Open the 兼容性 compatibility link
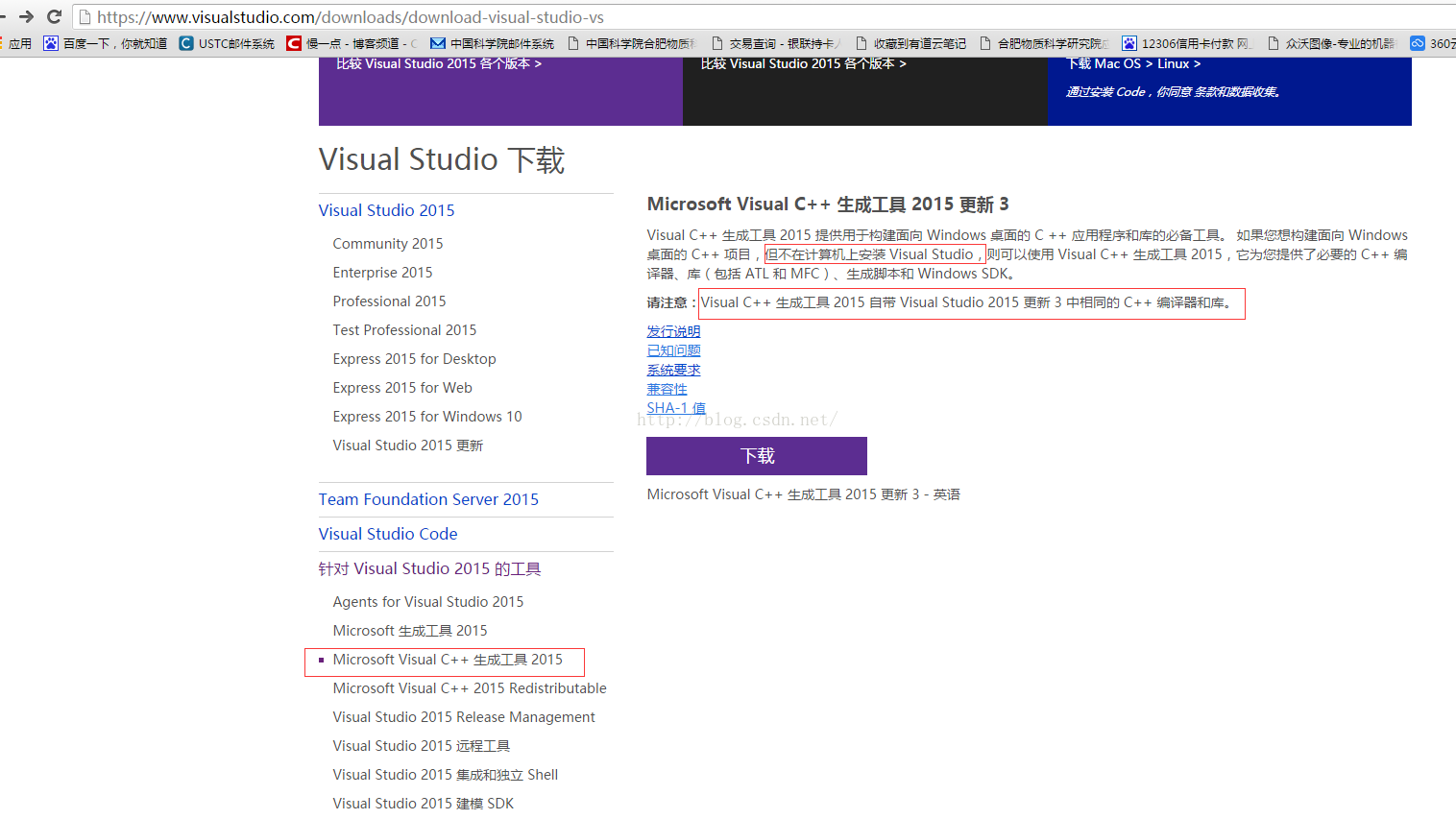This screenshot has height=819, width=1456. click(667, 389)
